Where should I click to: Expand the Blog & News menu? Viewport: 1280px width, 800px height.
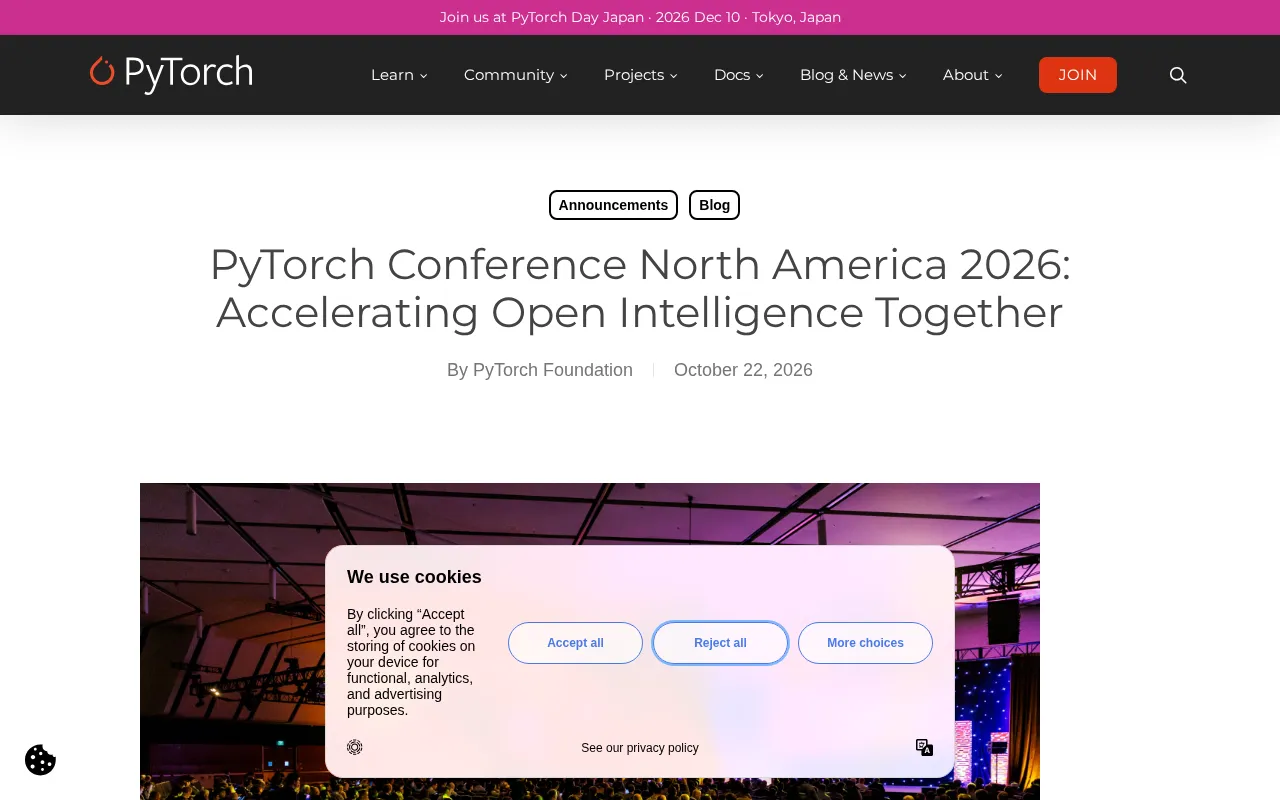(x=853, y=75)
